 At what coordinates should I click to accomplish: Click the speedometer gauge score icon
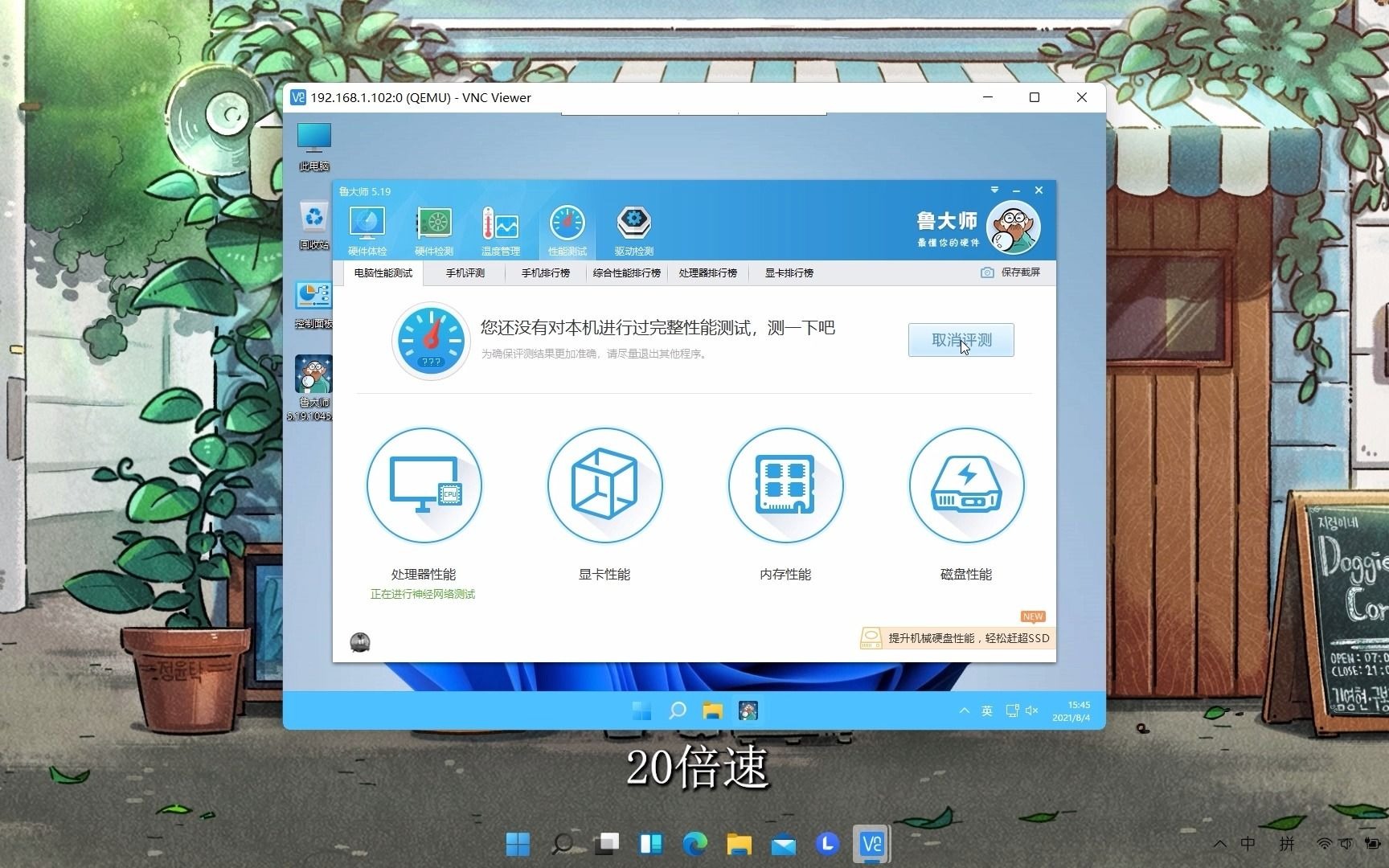click(x=431, y=341)
